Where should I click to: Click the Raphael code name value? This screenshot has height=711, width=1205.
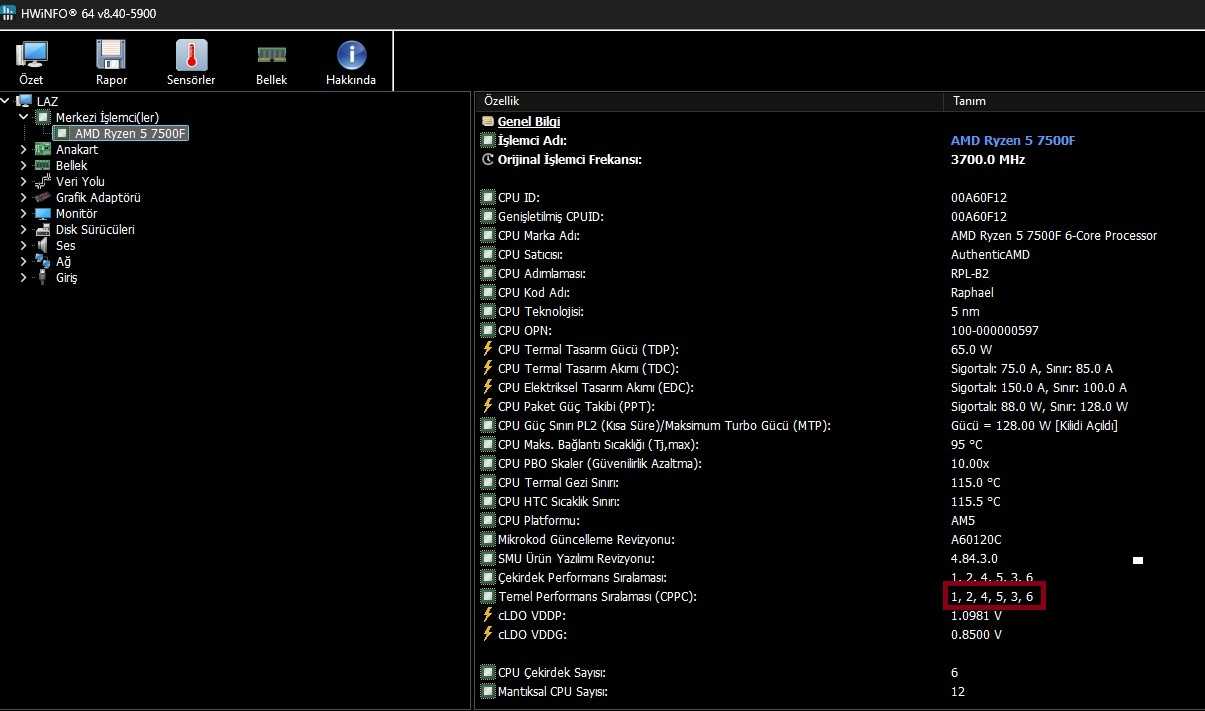pos(972,293)
